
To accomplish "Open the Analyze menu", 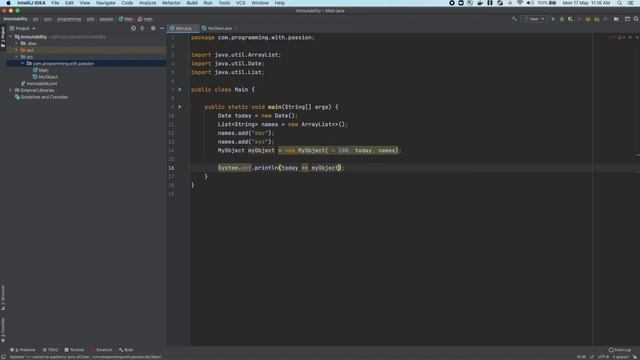I will (x=147, y=3).
